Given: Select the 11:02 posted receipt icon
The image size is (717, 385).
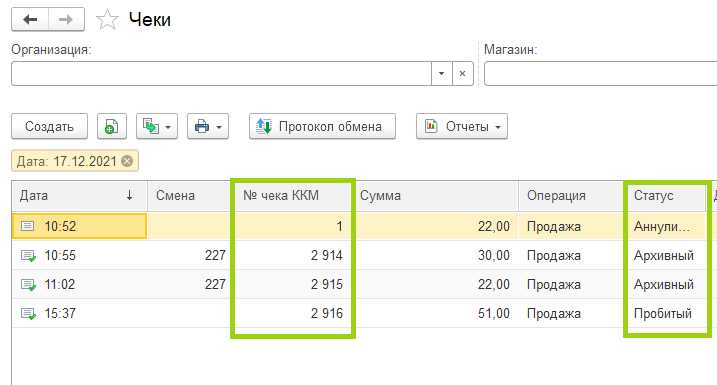Looking at the screenshot, I should click(x=28, y=285).
